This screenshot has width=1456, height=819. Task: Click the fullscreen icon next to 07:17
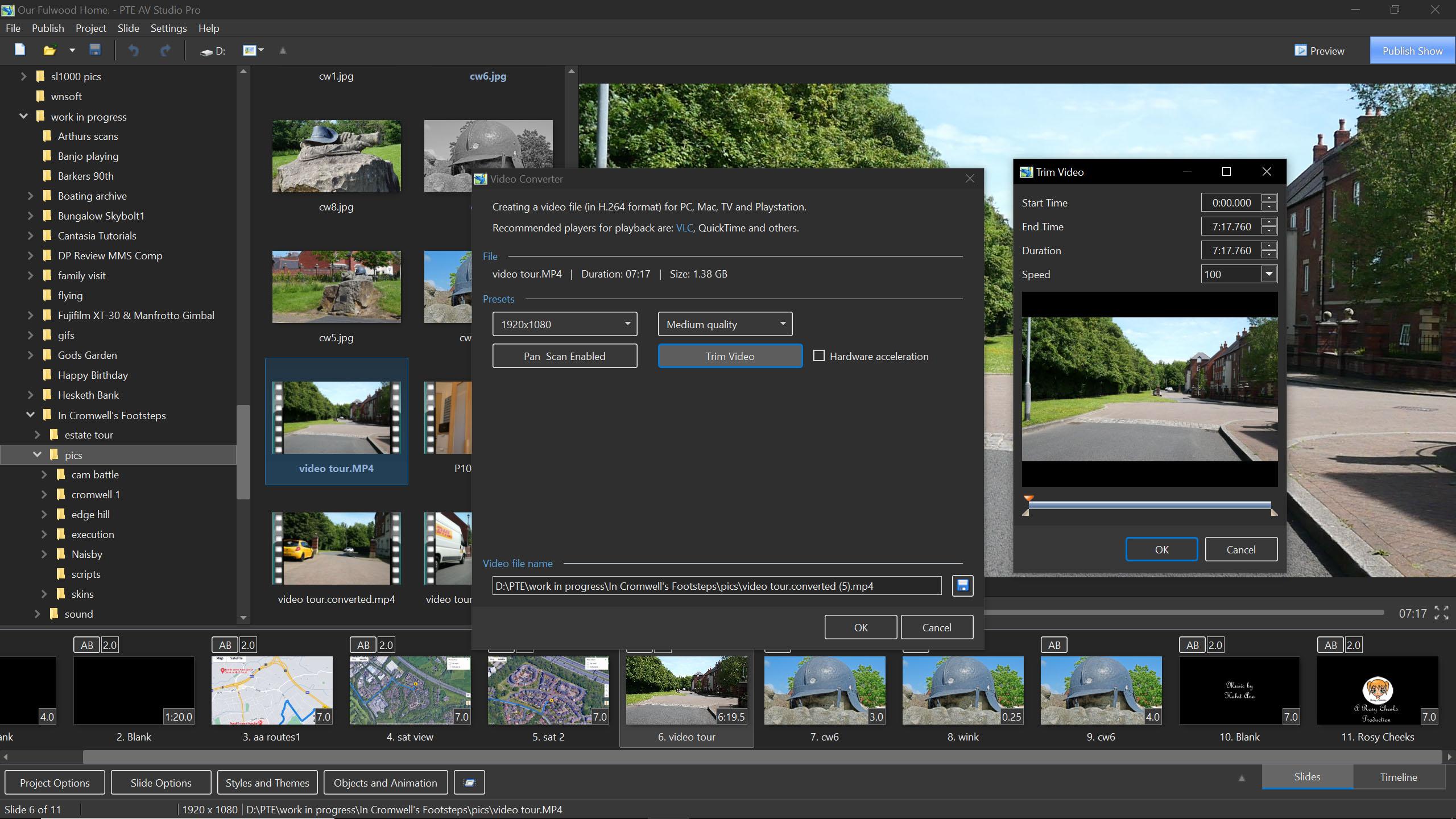(x=1441, y=613)
